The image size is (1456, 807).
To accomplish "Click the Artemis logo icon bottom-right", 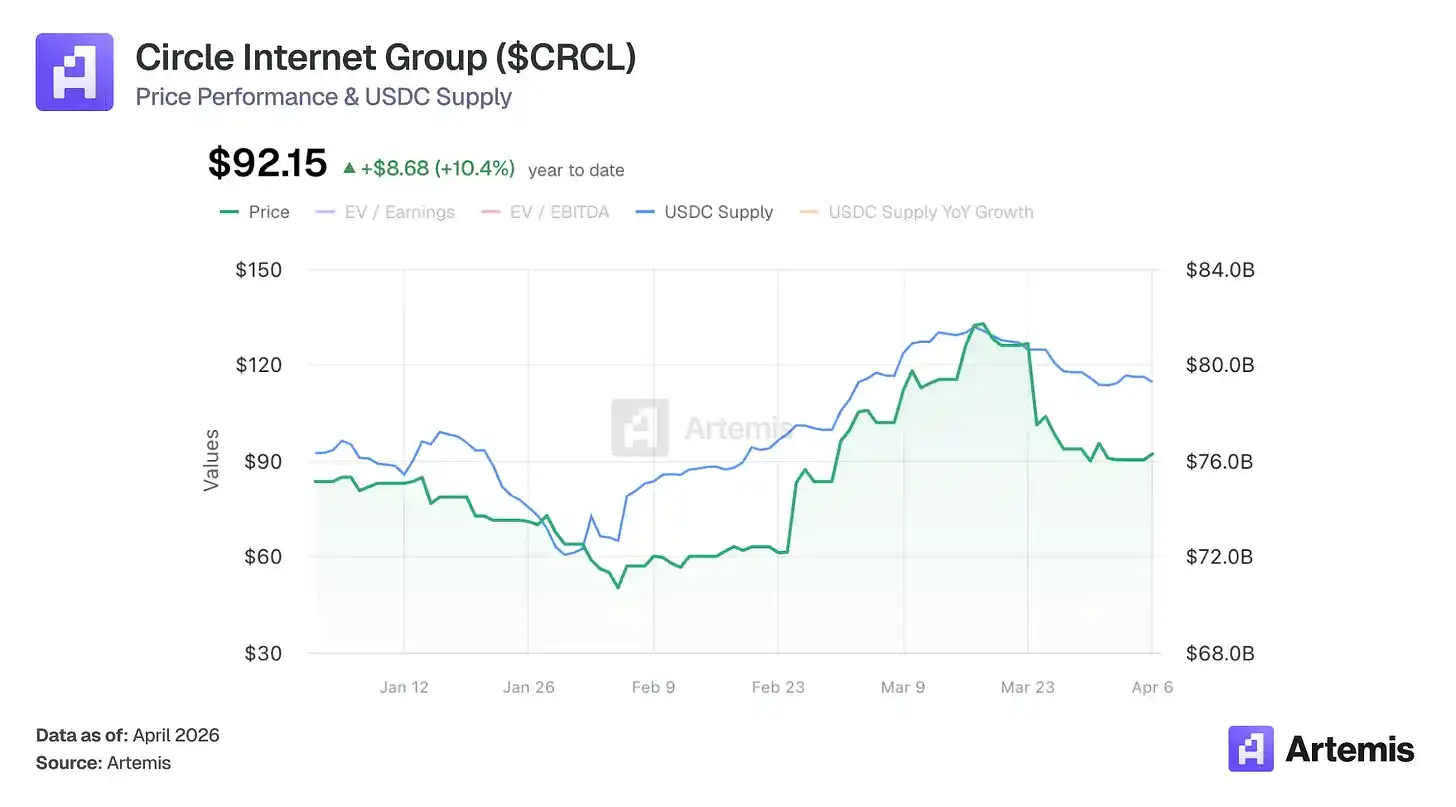I will [x=1250, y=748].
